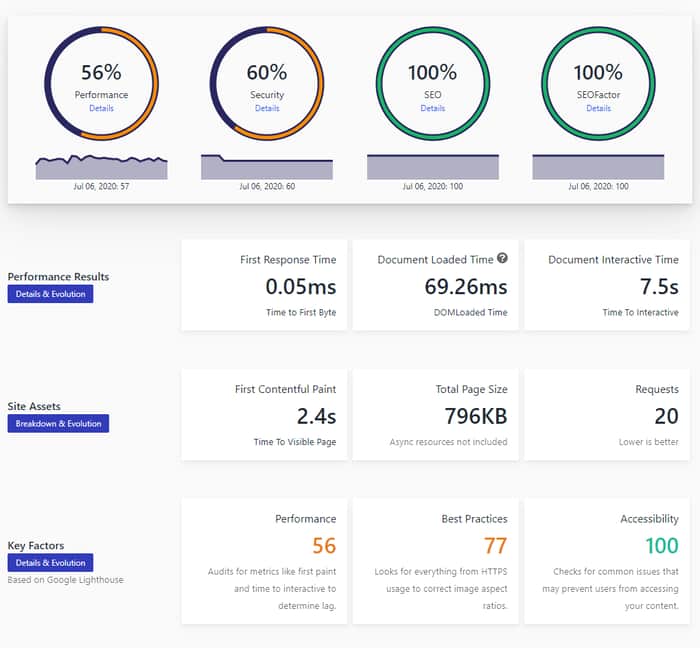Image resolution: width=700 pixels, height=648 pixels.
Task: Click Details & Evolution under Key Factors
Action: (50, 563)
